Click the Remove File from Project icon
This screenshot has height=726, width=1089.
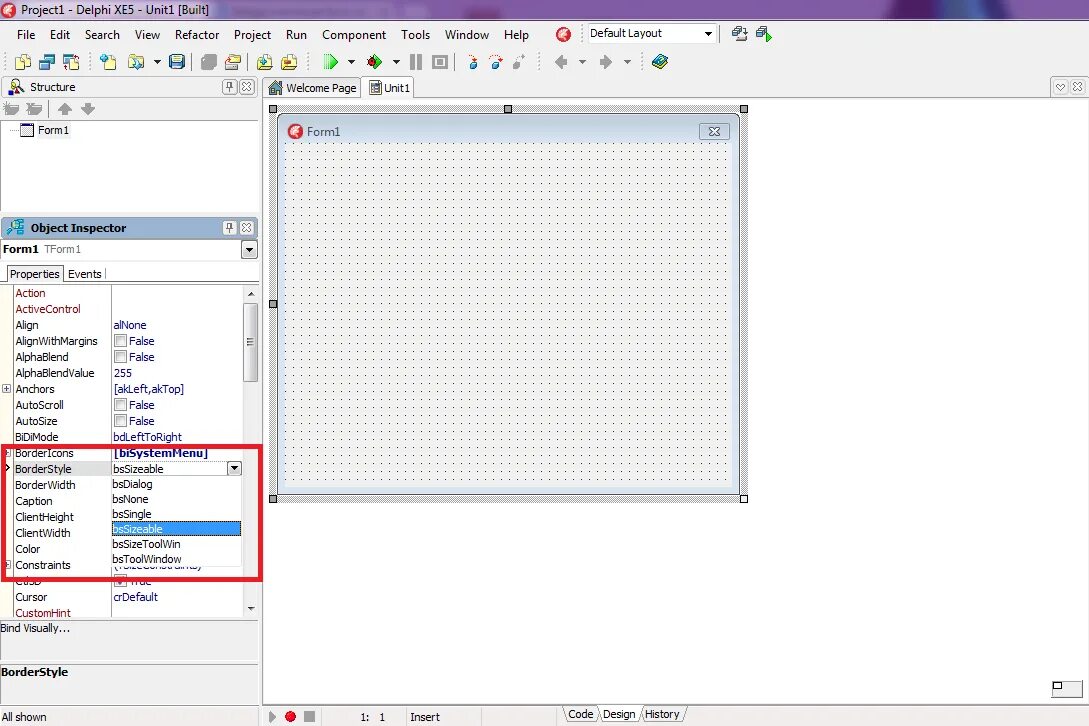pos(289,62)
